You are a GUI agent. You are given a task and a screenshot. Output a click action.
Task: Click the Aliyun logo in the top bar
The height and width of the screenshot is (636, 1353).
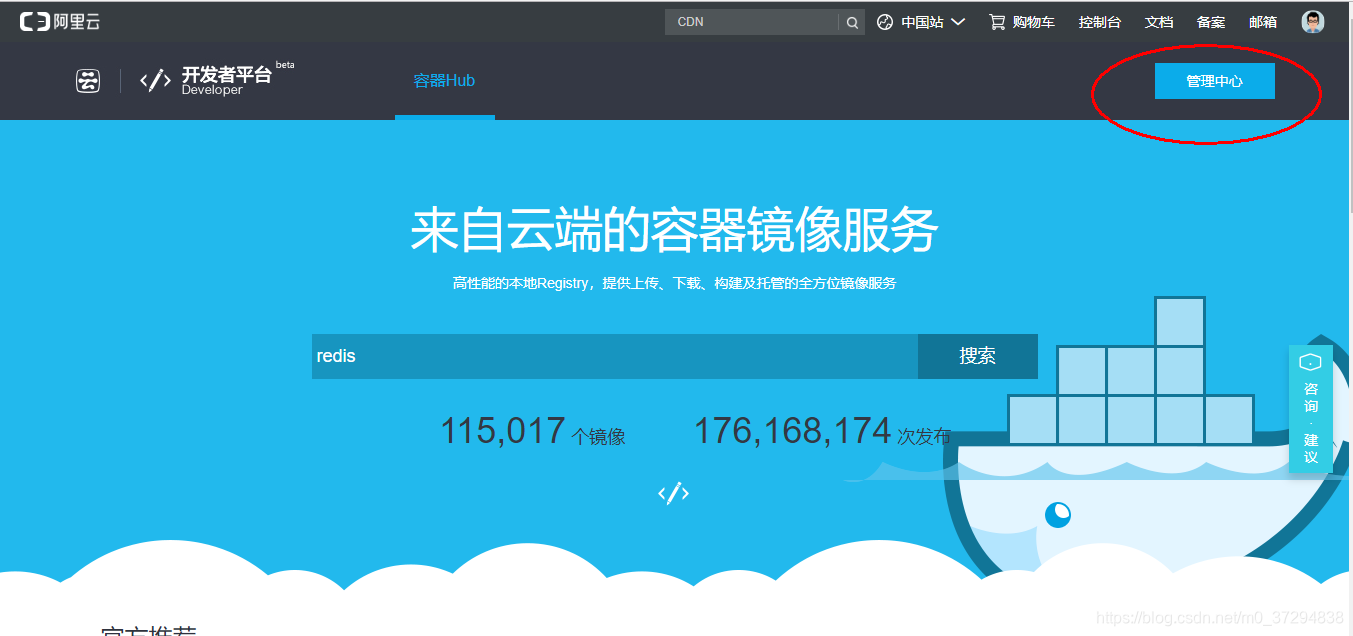60,22
